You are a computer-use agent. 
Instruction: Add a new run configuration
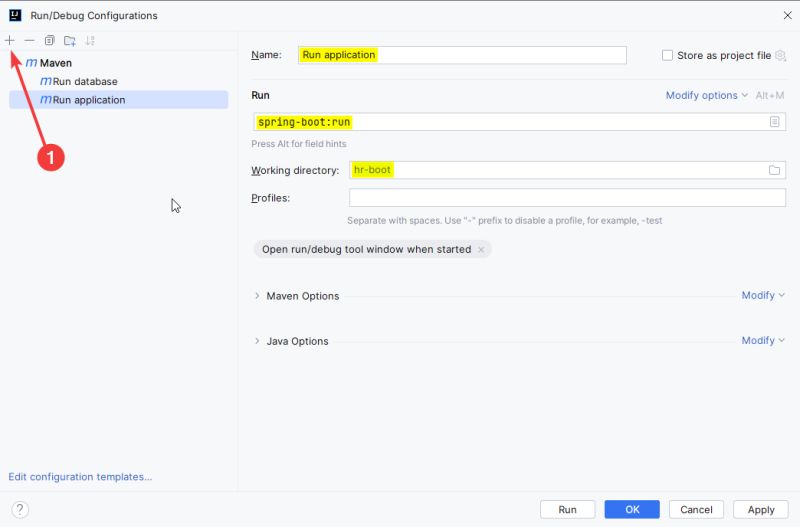click(10, 40)
